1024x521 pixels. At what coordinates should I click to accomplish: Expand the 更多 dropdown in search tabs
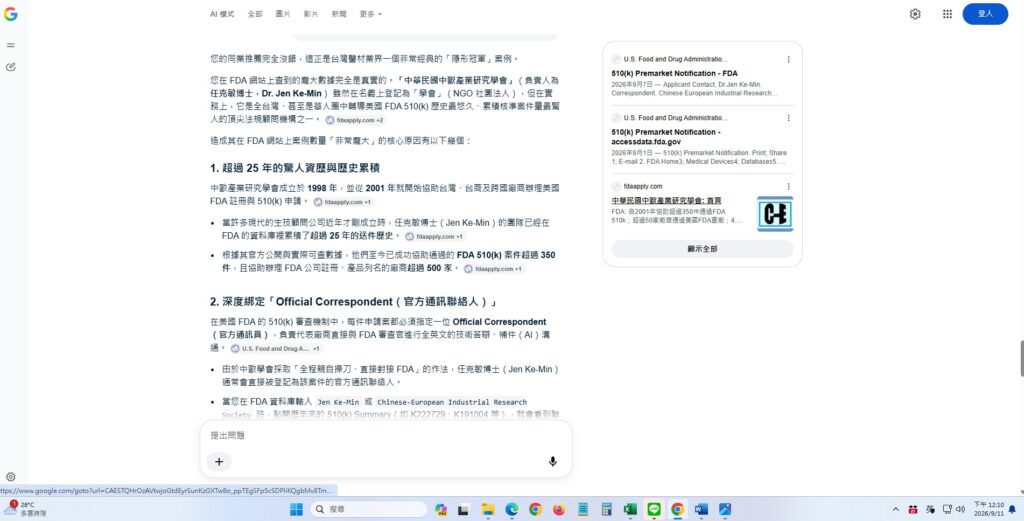(370, 14)
